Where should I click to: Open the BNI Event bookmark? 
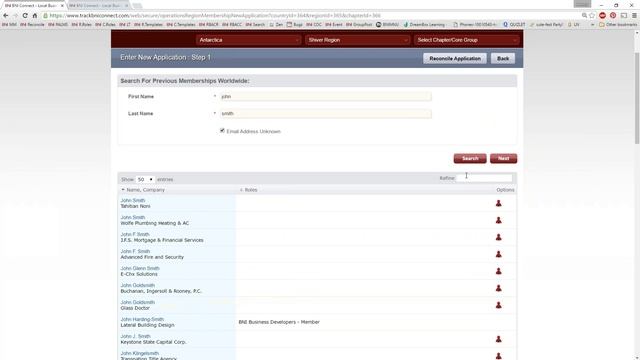(x=334, y=24)
